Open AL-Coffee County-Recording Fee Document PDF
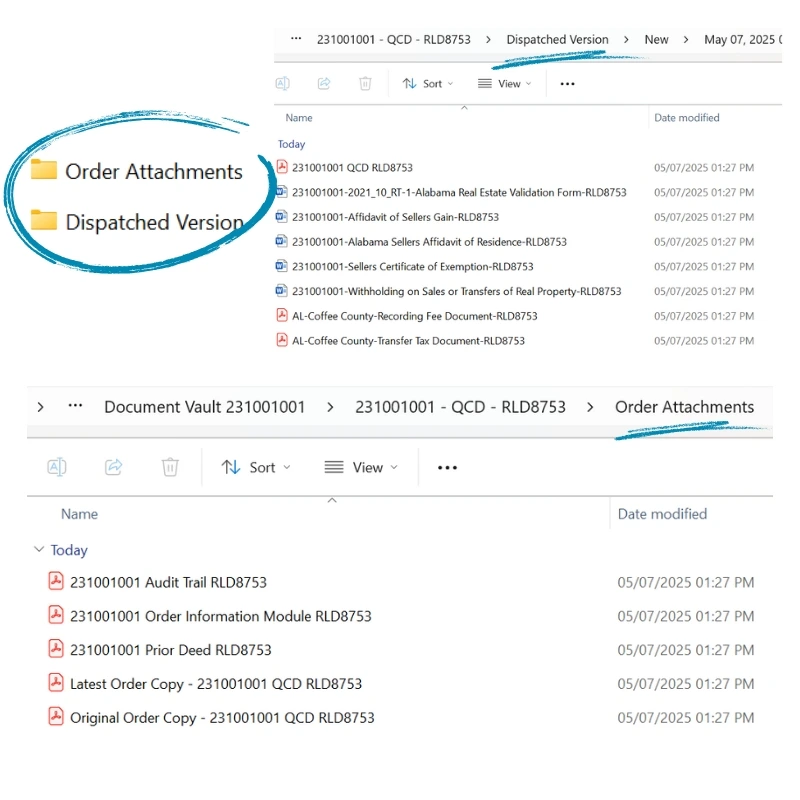The width and height of the screenshot is (800, 800). coord(414,316)
